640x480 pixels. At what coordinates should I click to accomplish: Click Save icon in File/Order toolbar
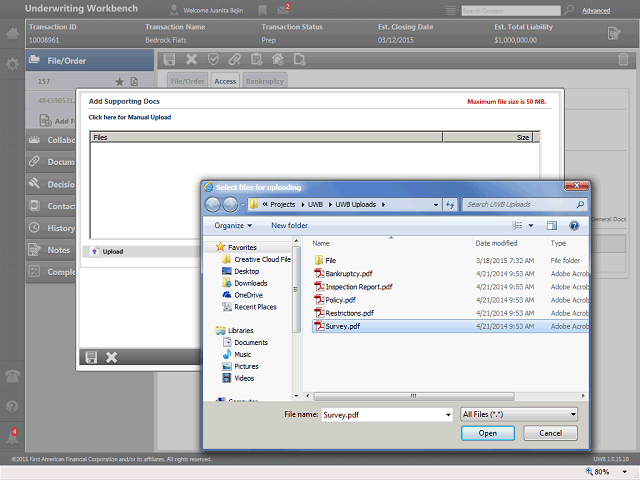click(x=169, y=60)
